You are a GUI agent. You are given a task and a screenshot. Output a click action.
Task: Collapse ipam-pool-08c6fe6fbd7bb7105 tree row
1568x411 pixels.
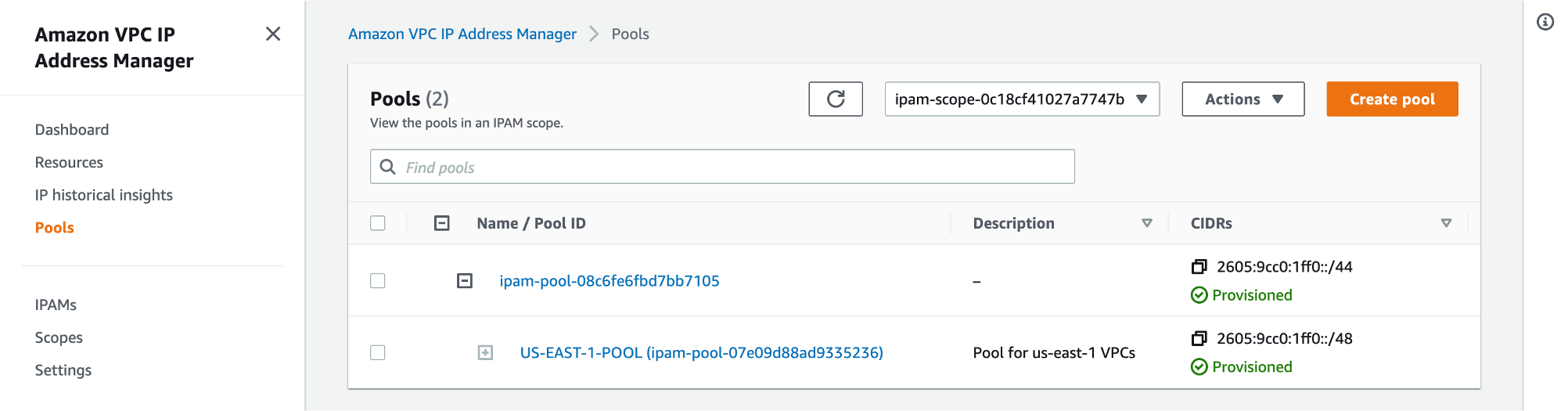(465, 281)
